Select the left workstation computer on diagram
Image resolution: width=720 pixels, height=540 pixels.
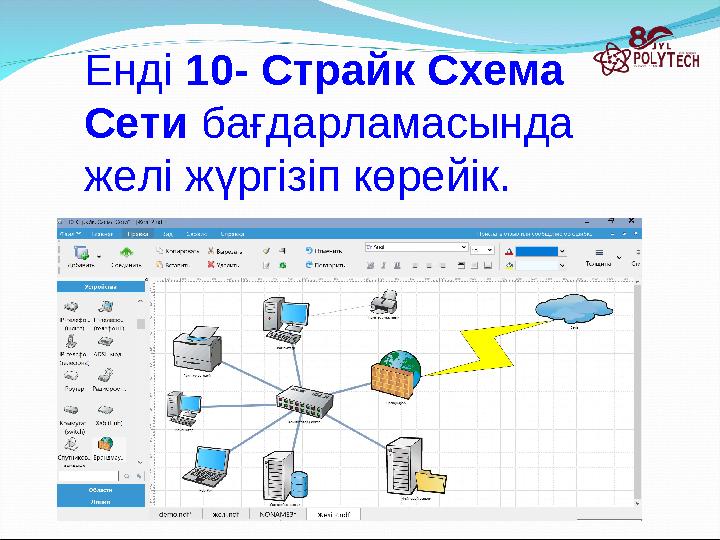pos(184,409)
